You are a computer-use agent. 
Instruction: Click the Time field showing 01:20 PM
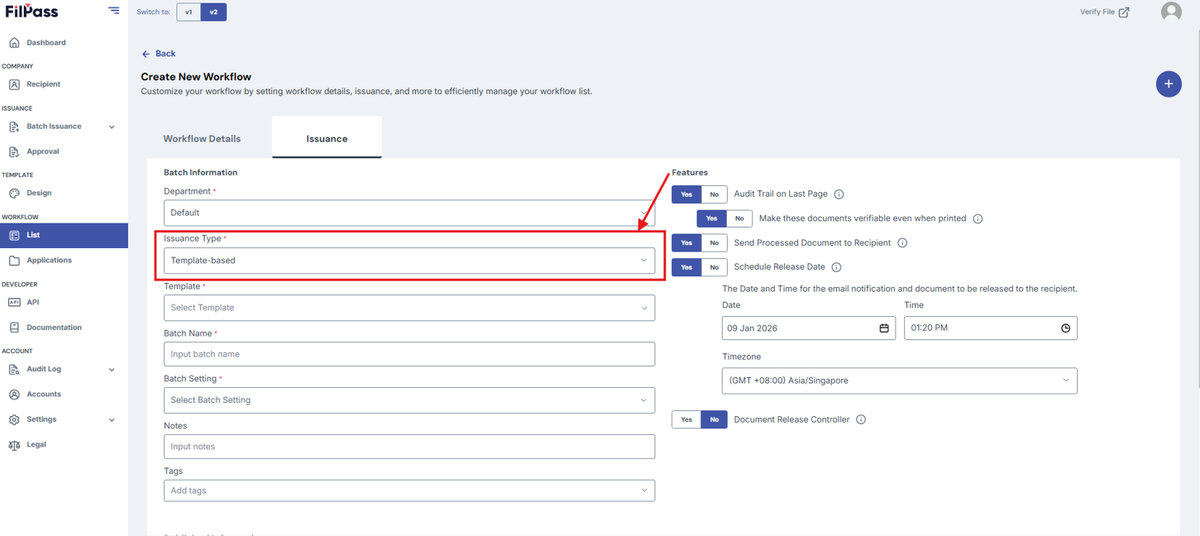pyautogui.click(x=990, y=328)
